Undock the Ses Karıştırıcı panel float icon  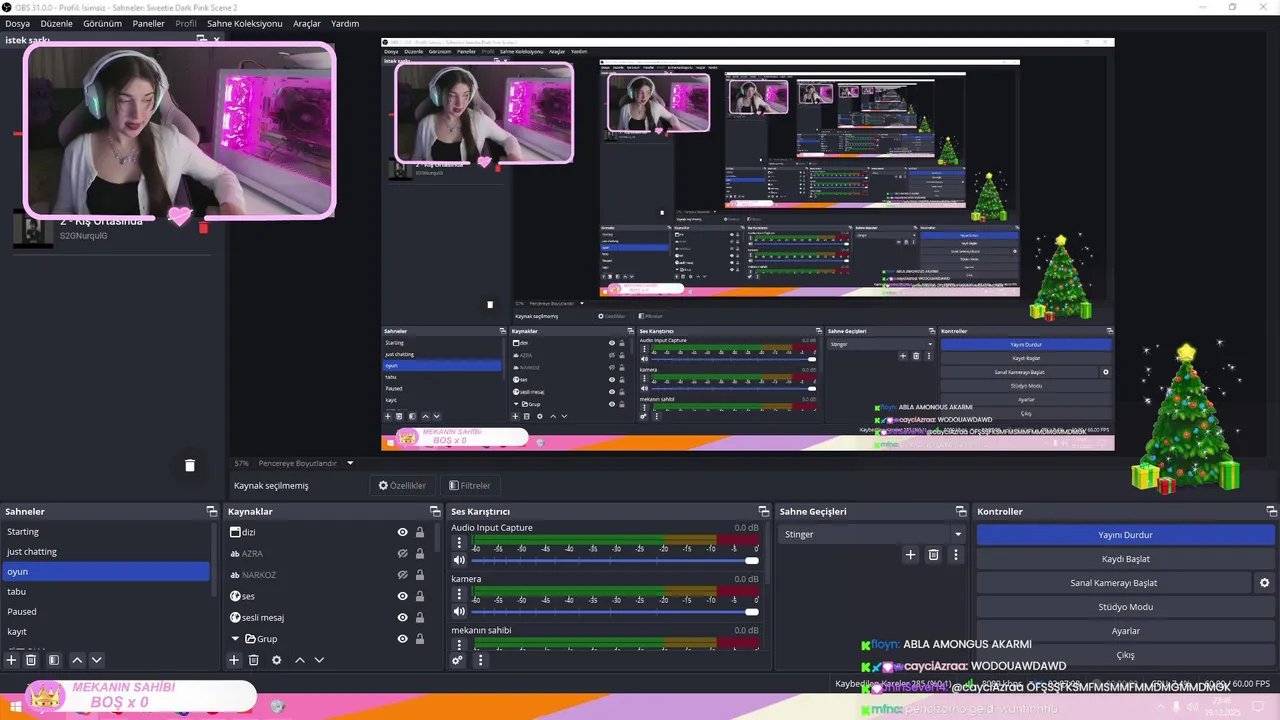coord(763,511)
